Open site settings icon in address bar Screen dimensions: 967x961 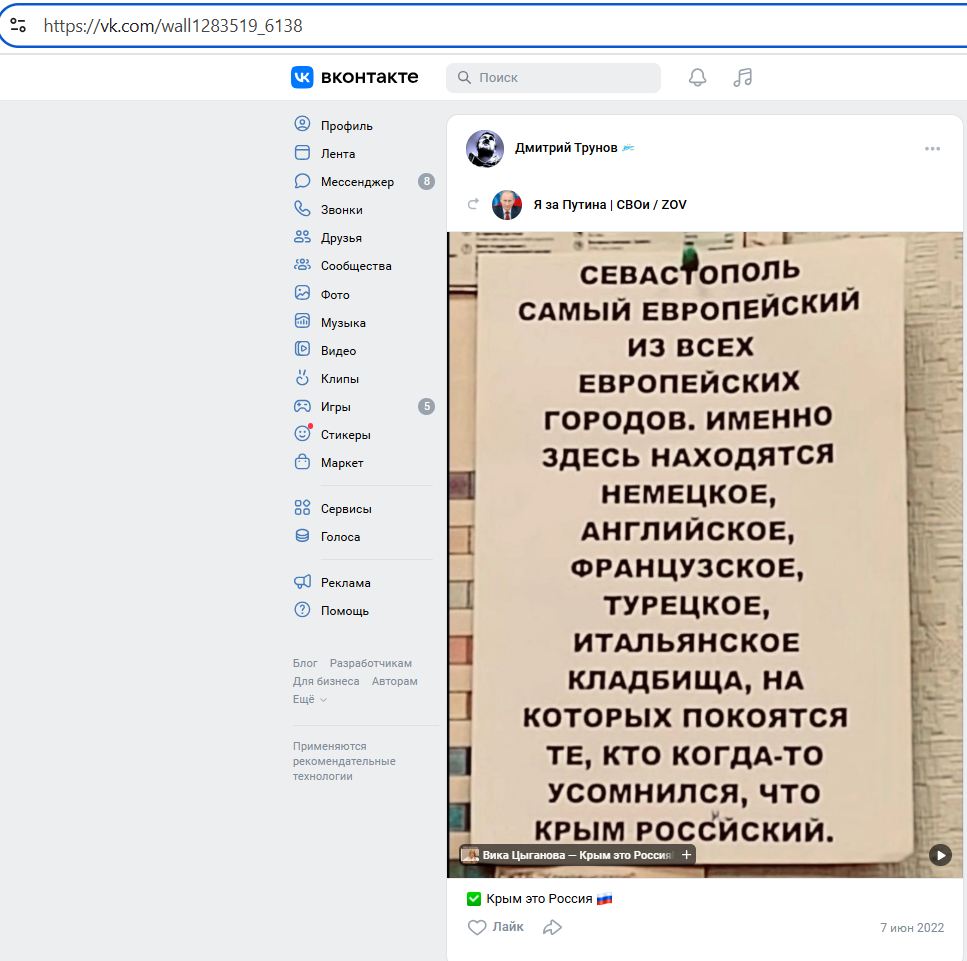18,26
